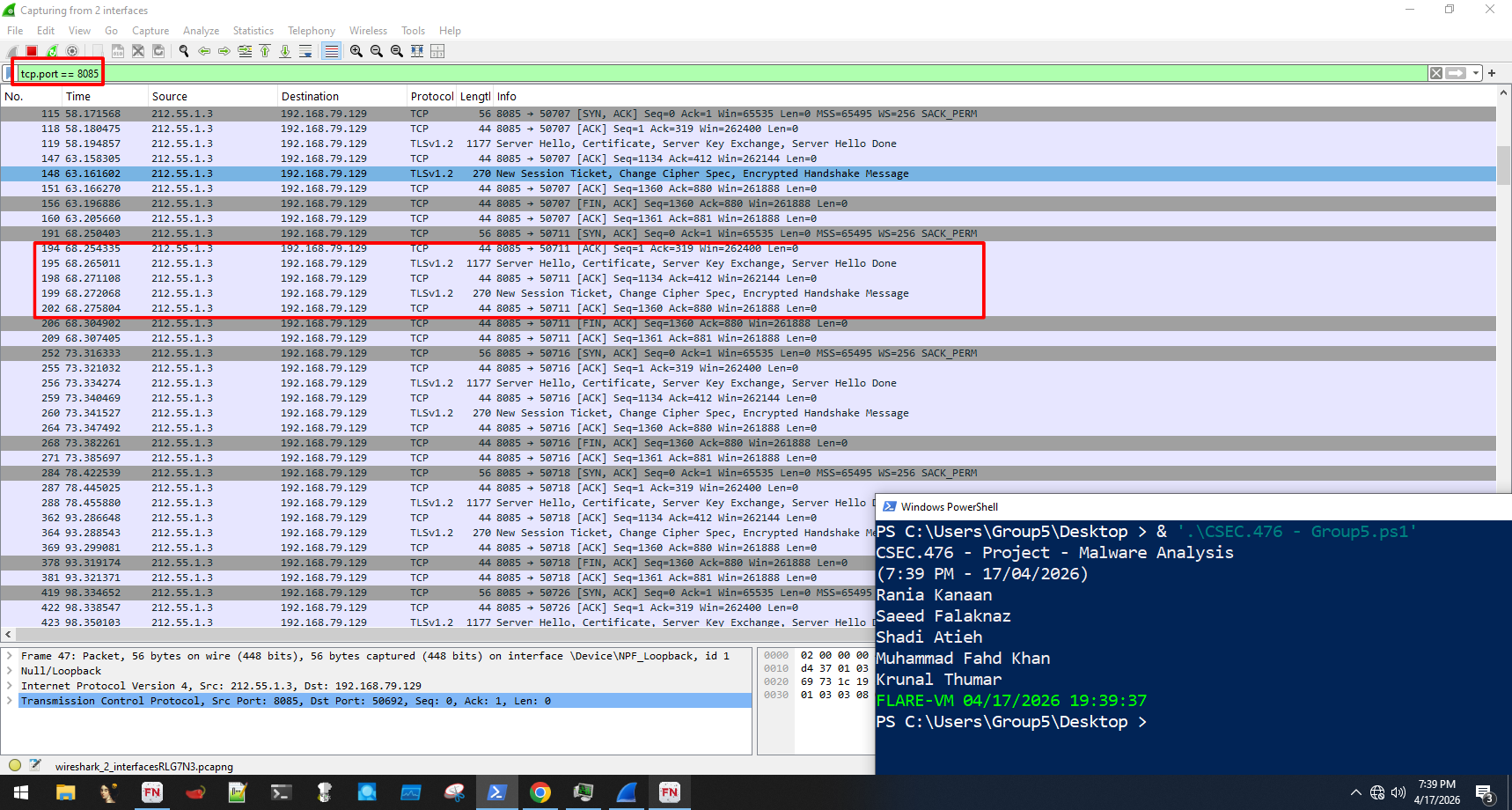The width and height of the screenshot is (1512, 810).
Task: Zoom in the packet list text
Action: pyautogui.click(x=356, y=51)
